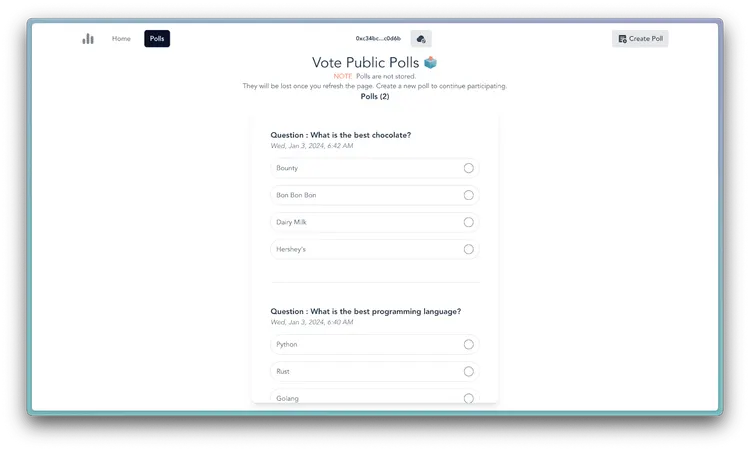Click the wallet connection icon button

click(421, 39)
